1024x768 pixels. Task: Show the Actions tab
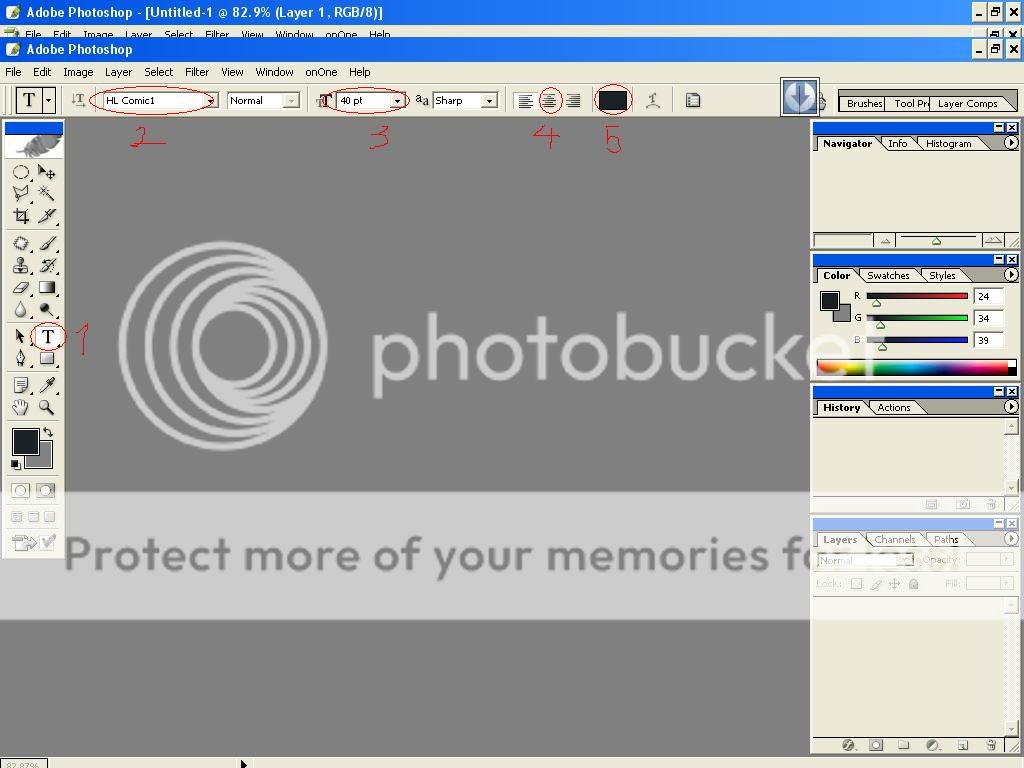tap(893, 408)
